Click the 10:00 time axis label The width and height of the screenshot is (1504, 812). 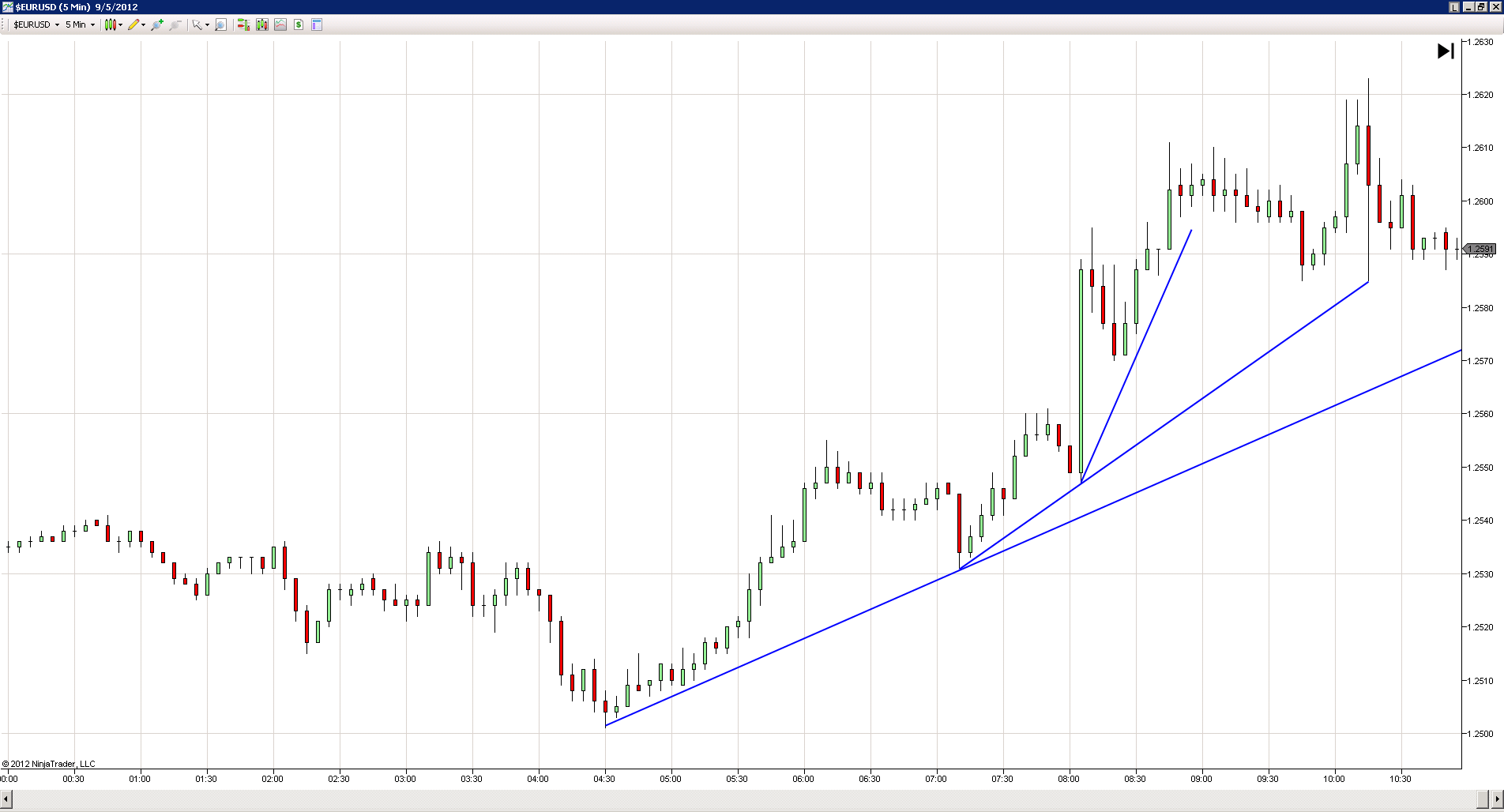coord(1334,779)
